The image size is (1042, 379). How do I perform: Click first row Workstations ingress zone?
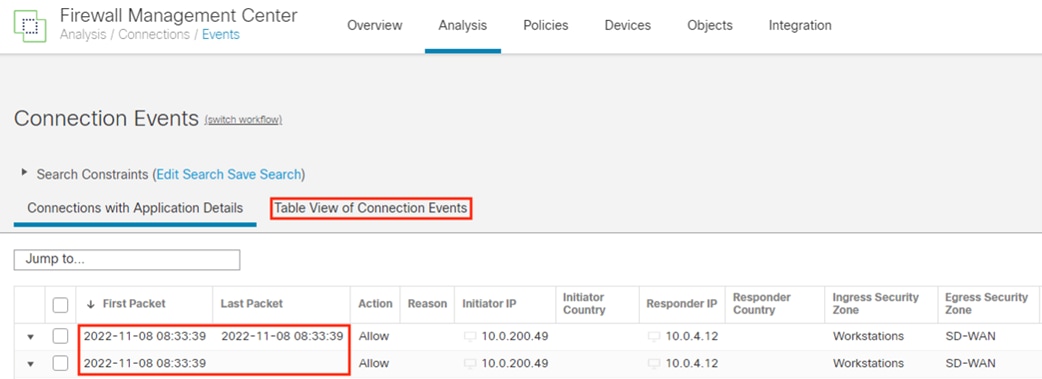868,336
